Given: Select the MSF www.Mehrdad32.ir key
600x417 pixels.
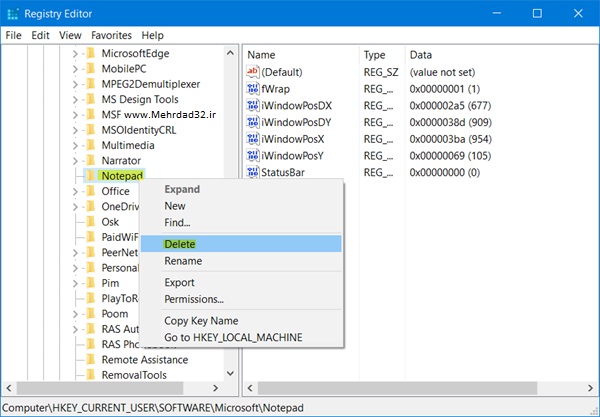Looking at the screenshot, I should tap(158, 114).
